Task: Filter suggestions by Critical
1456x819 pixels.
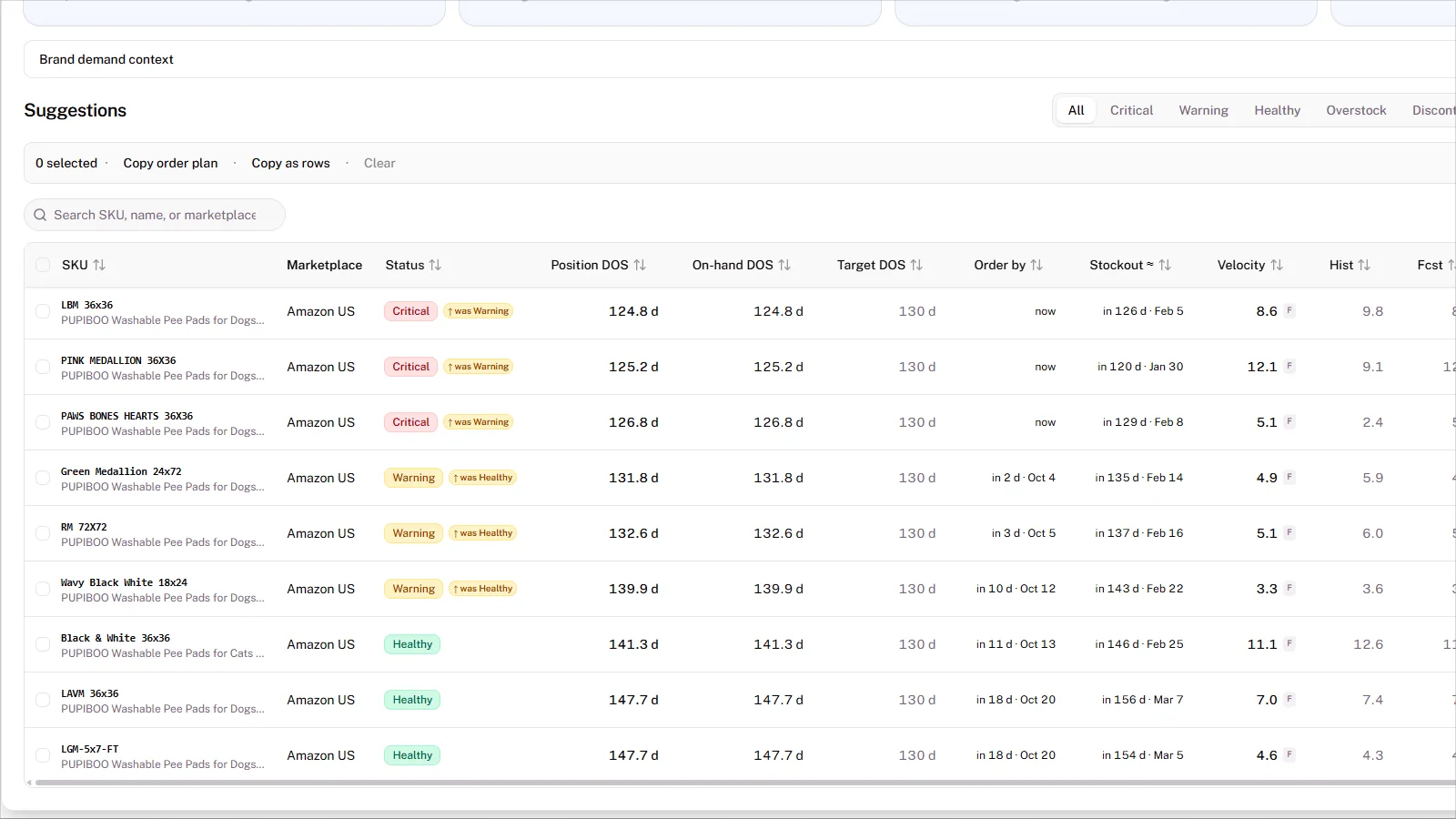Action: pyautogui.click(x=1131, y=110)
